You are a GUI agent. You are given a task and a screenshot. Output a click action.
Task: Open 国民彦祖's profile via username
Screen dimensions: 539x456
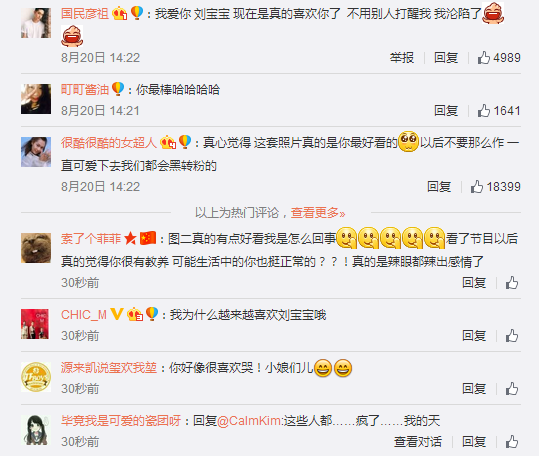point(85,14)
